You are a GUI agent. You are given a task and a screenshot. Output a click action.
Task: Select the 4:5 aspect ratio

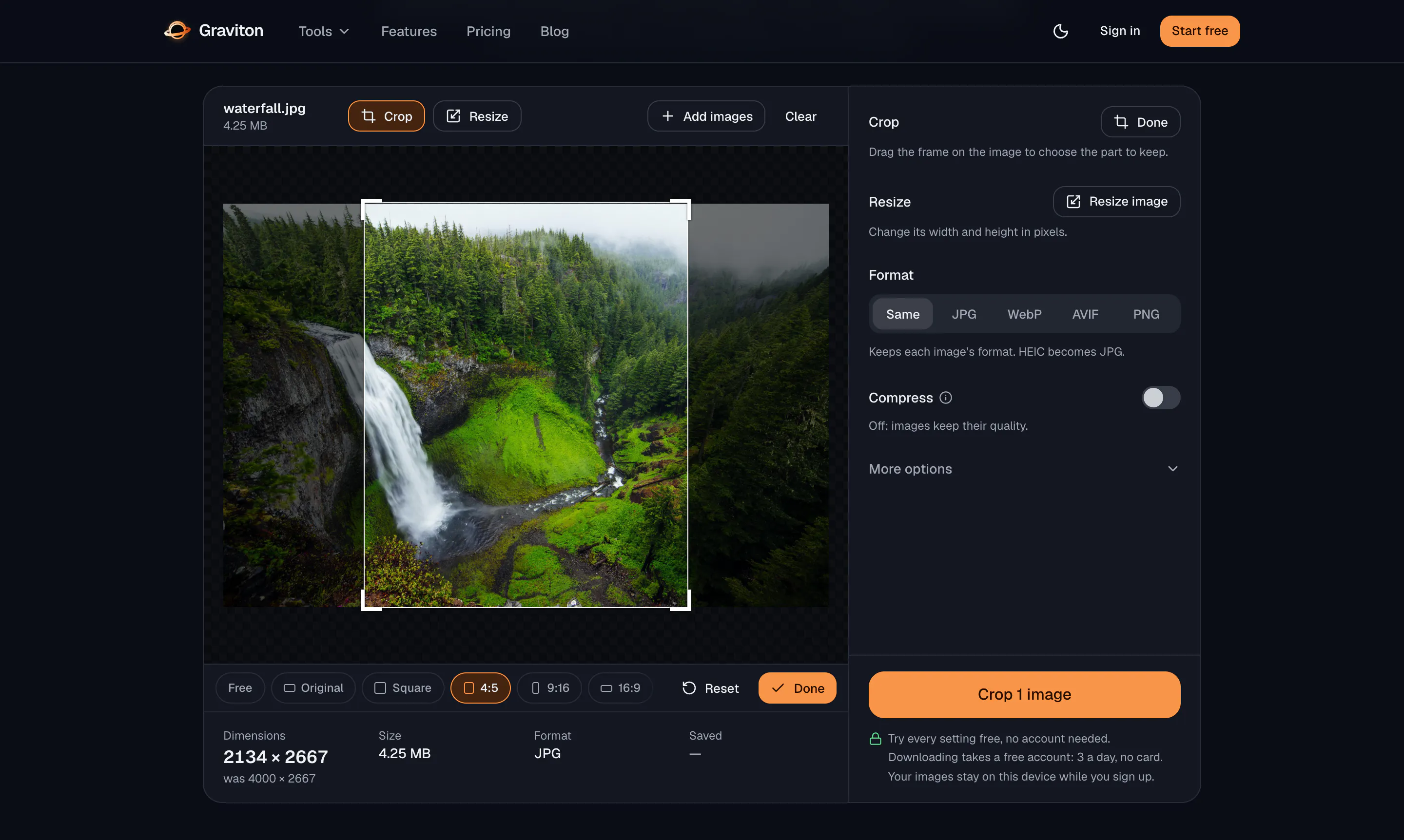point(480,687)
